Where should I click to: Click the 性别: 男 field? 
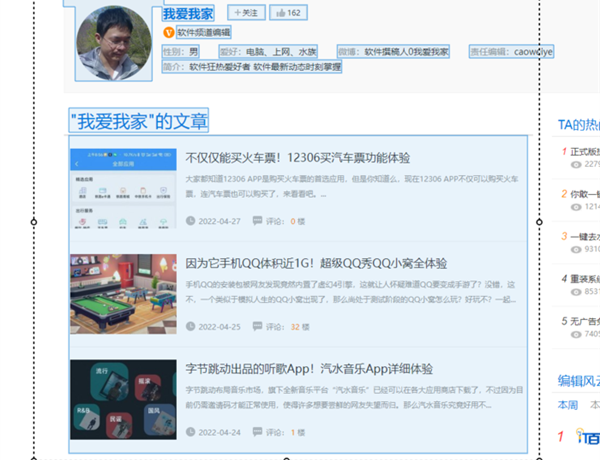pyautogui.click(x=181, y=51)
